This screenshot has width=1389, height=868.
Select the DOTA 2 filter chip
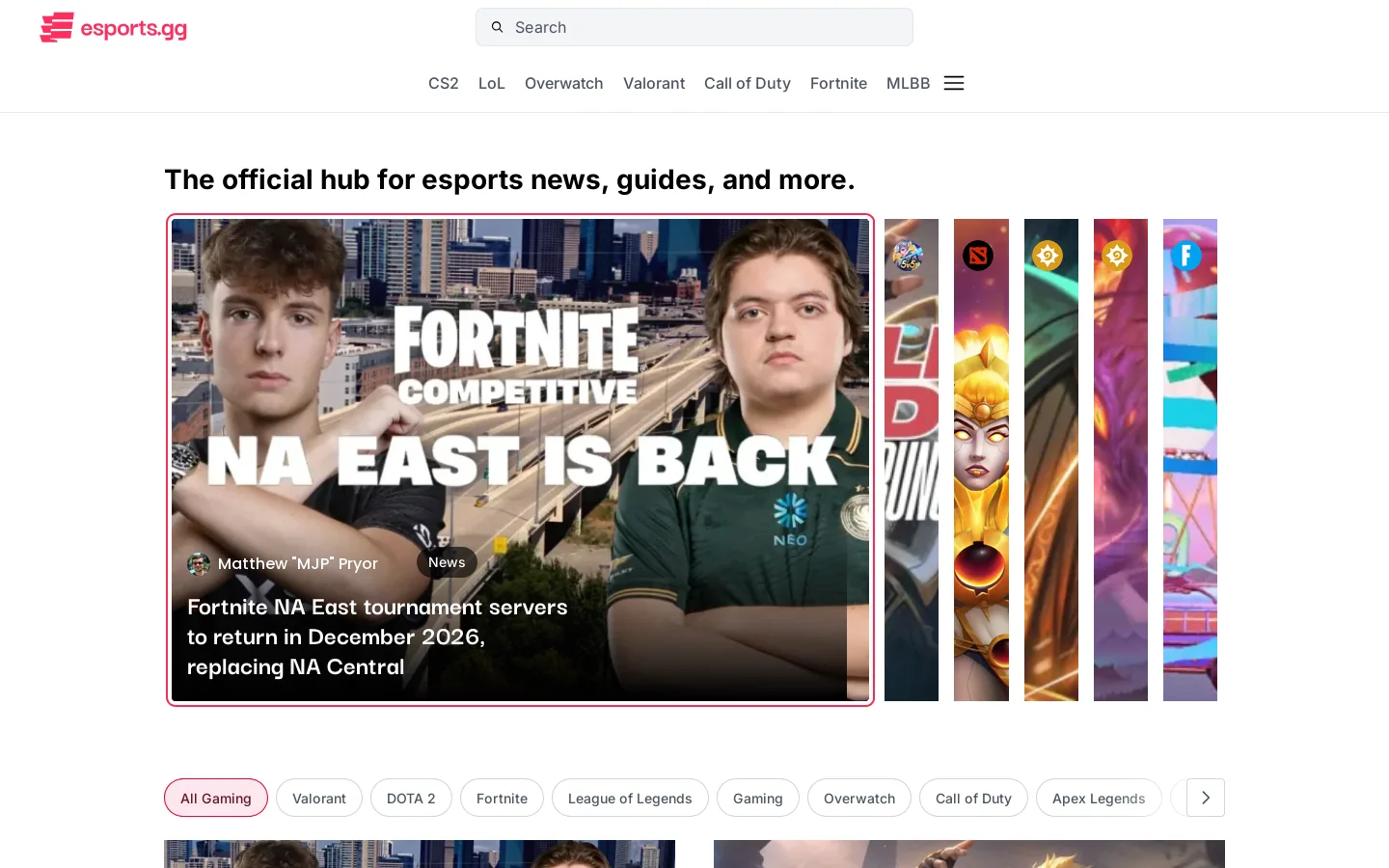pyautogui.click(x=411, y=798)
